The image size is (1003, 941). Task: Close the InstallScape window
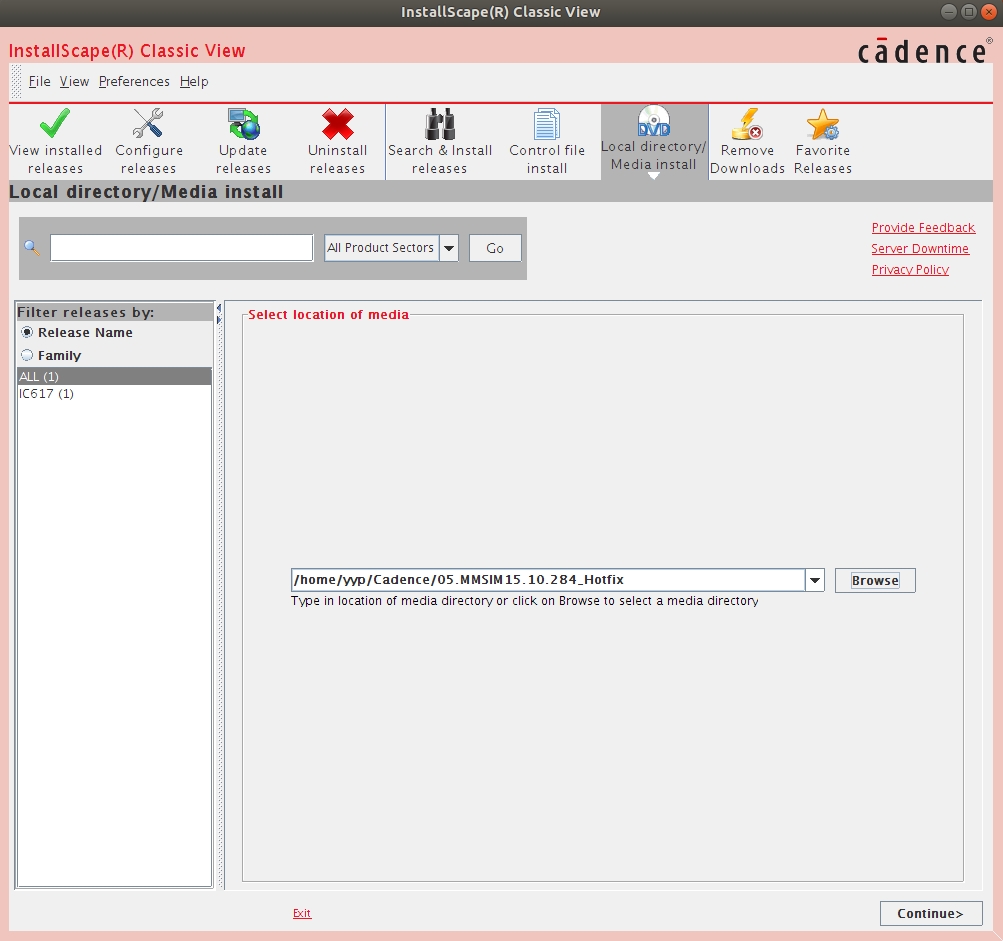coord(988,12)
